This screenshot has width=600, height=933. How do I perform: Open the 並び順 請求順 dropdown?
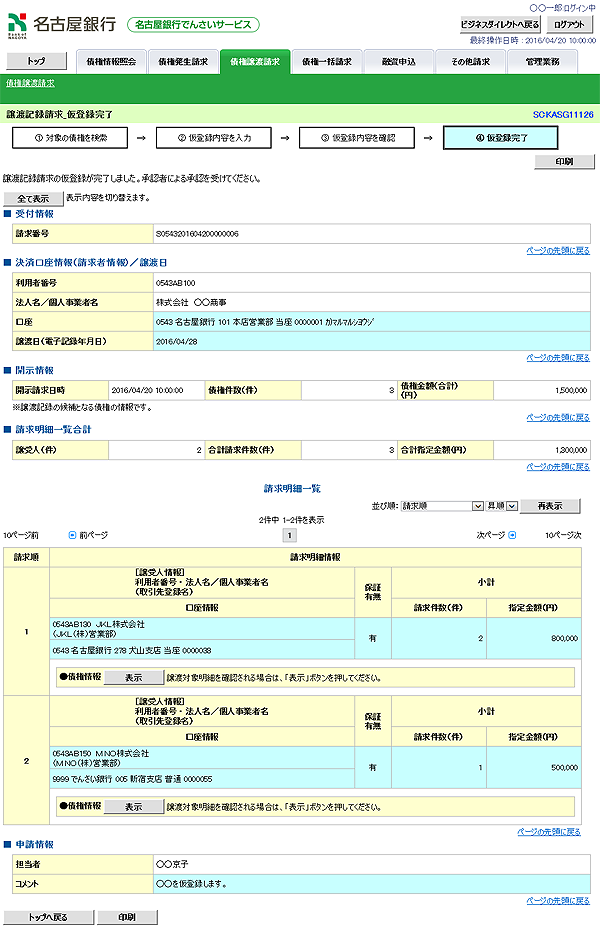point(442,506)
